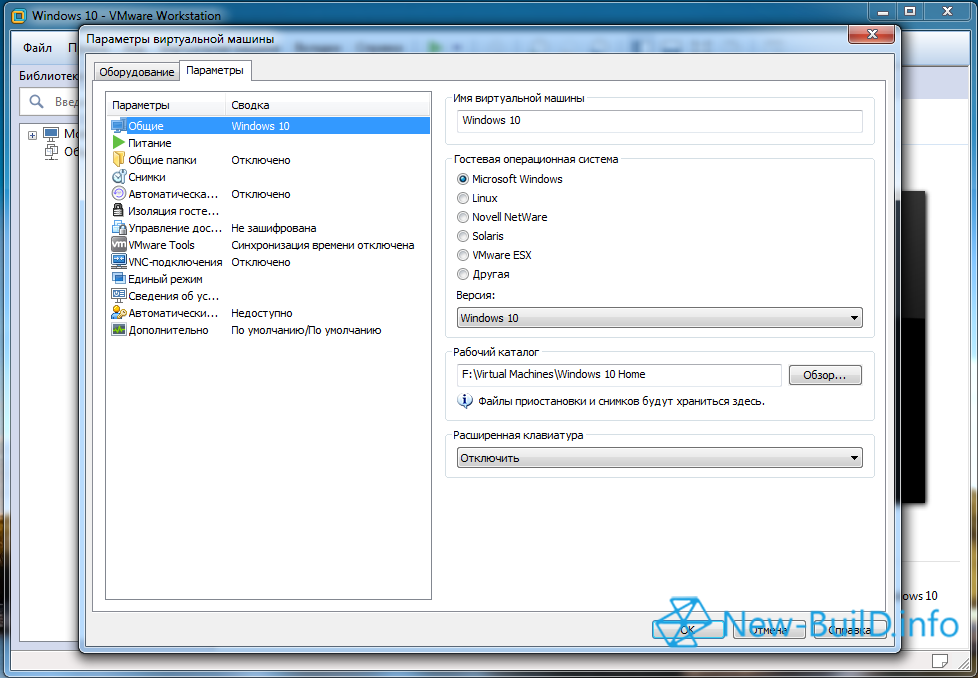Click the Обзор... browse button
Screen dimensions: 978x678
[x=825, y=375]
